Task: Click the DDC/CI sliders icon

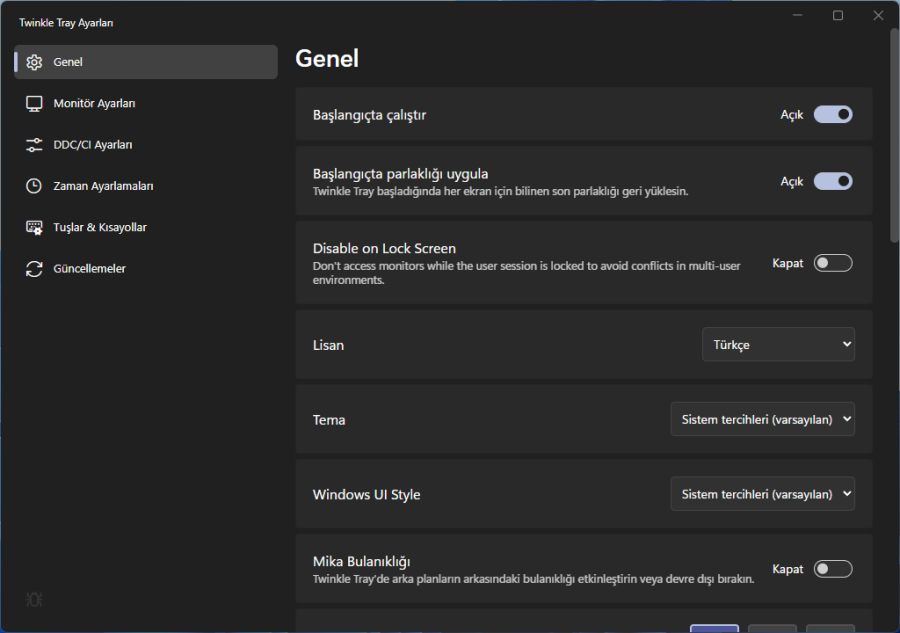Action: (34, 145)
